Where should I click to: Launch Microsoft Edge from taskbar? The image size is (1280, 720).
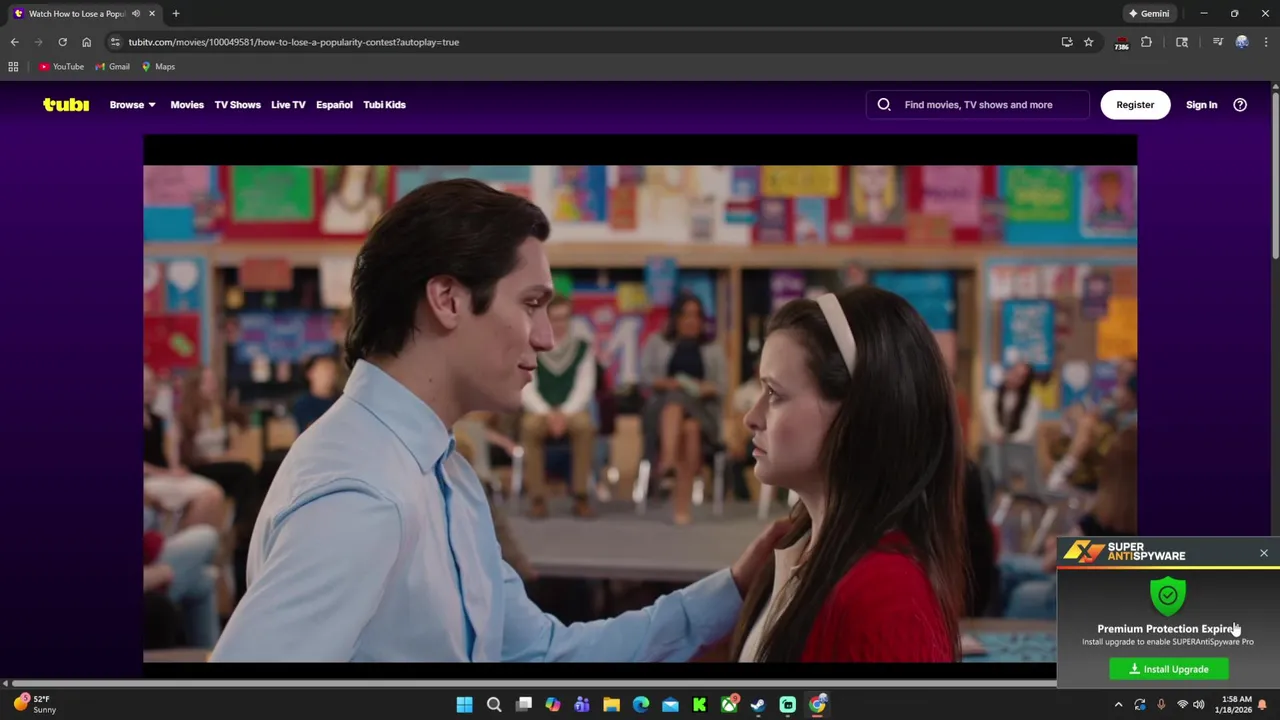(x=641, y=705)
